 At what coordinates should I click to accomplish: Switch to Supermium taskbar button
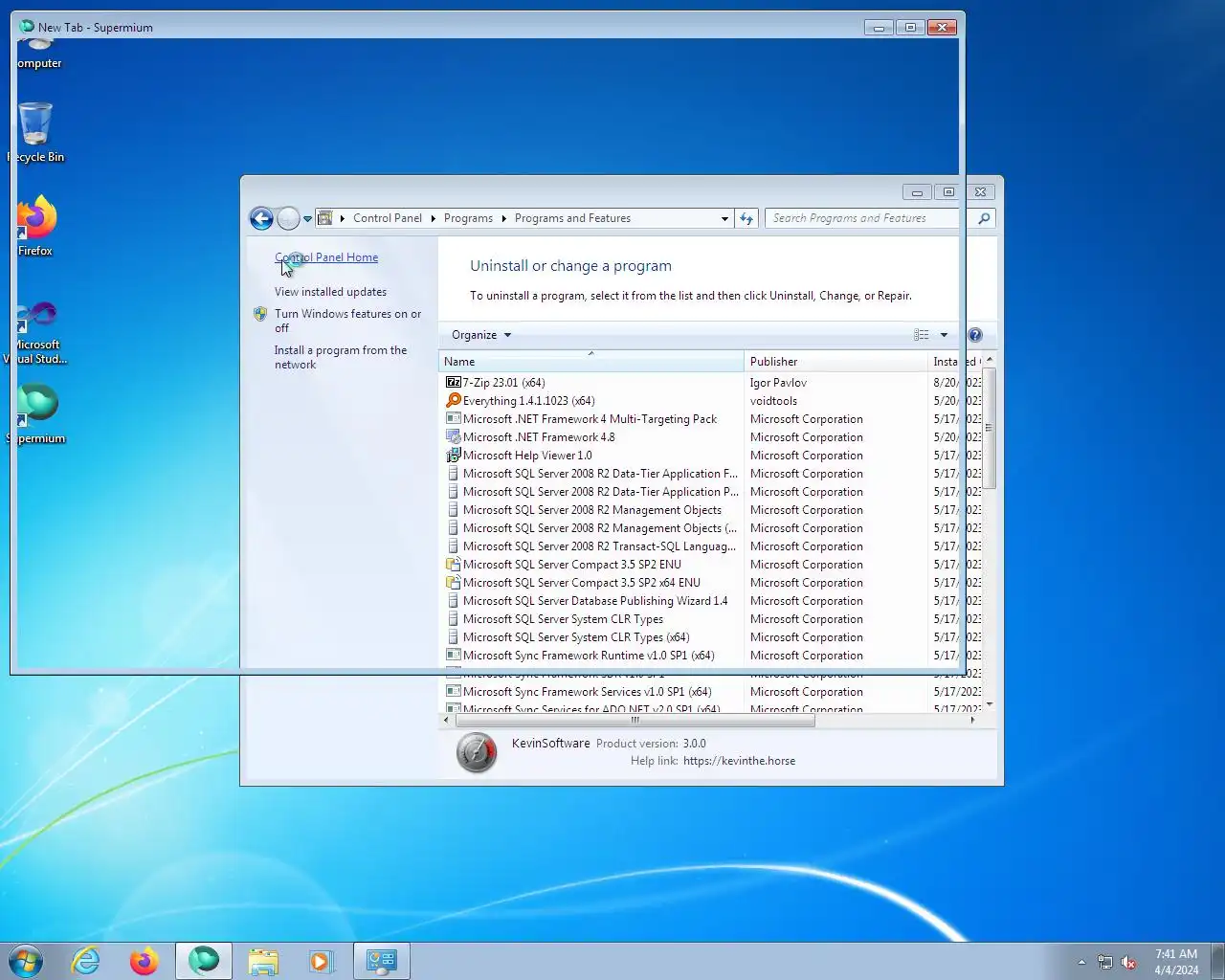tap(204, 961)
